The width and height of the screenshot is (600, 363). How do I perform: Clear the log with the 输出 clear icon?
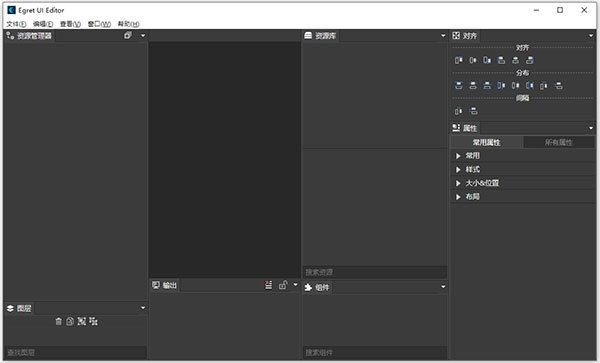(x=269, y=285)
